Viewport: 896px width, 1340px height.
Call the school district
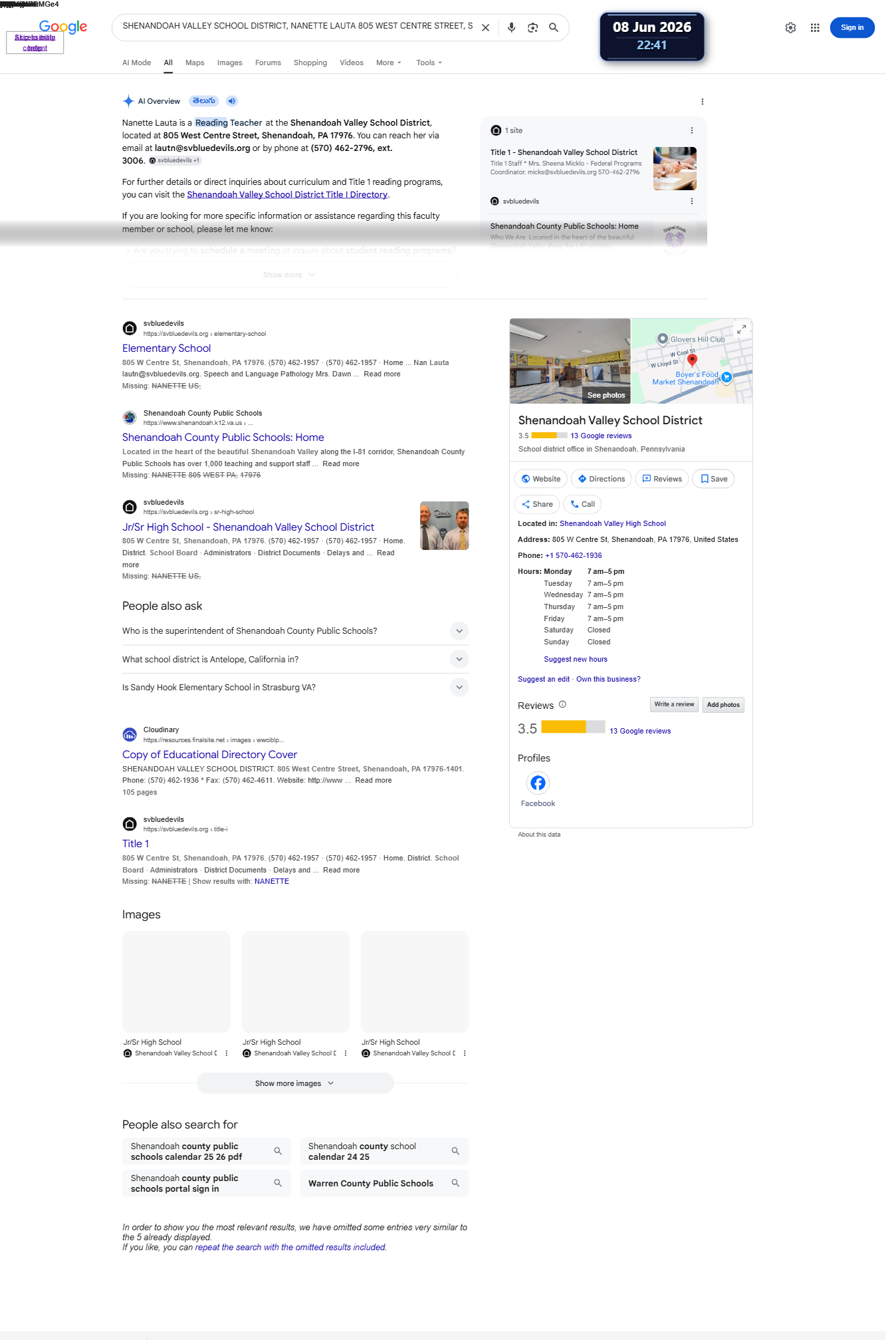582,504
